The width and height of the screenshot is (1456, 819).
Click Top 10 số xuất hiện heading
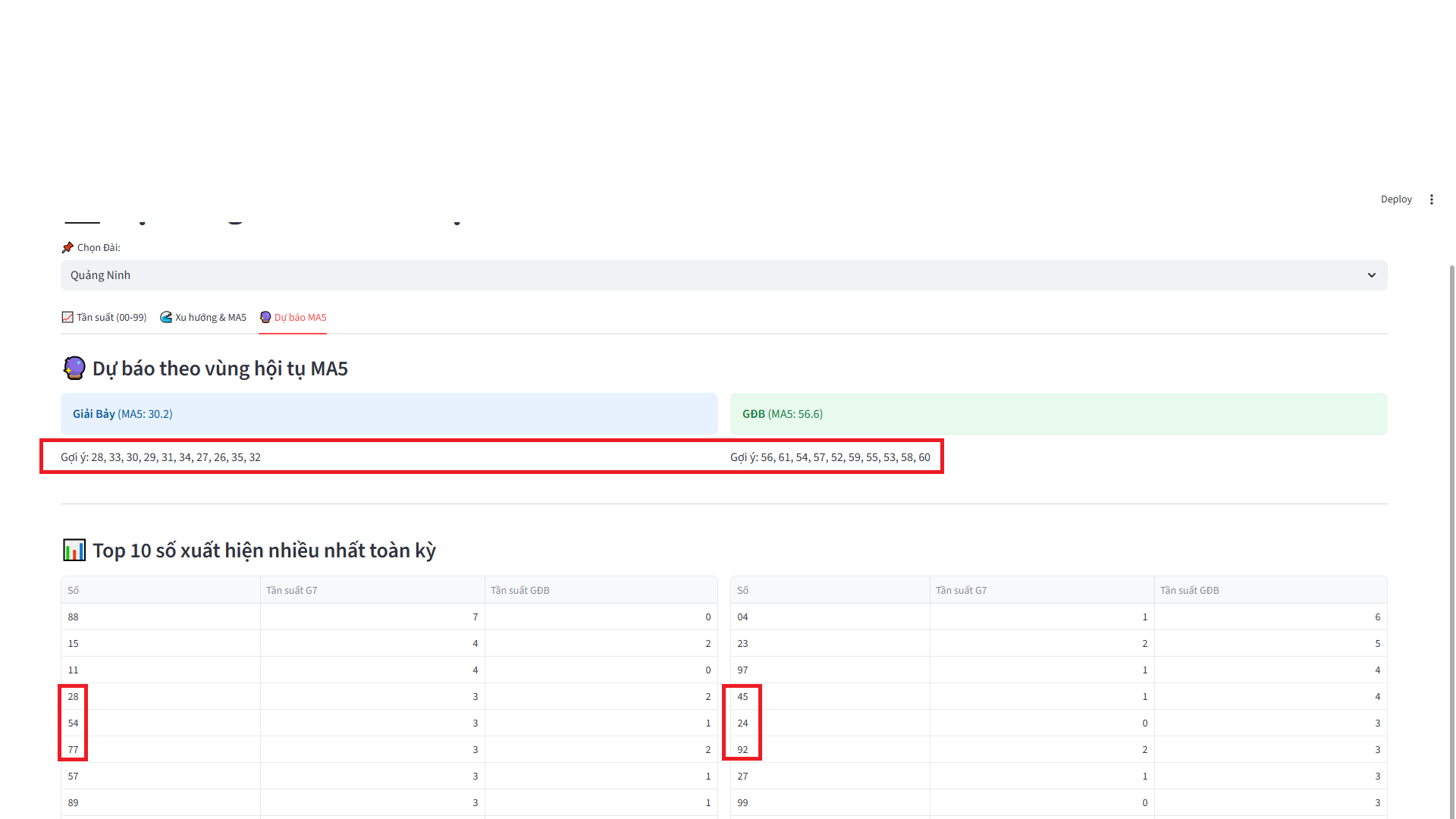pyautogui.click(x=264, y=551)
